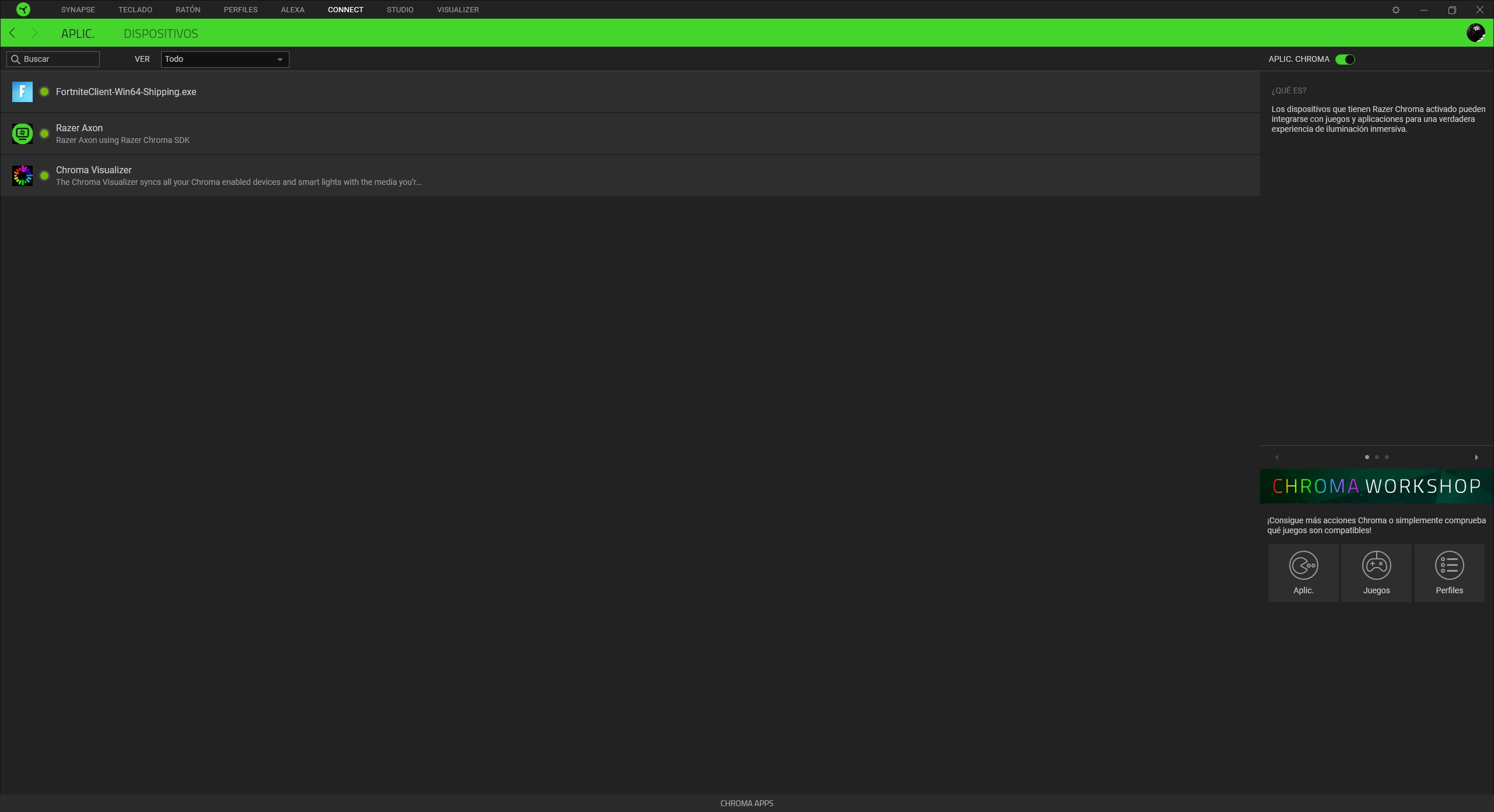Select second carousel page dot
The height and width of the screenshot is (812, 1494).
click(1377, 457)
